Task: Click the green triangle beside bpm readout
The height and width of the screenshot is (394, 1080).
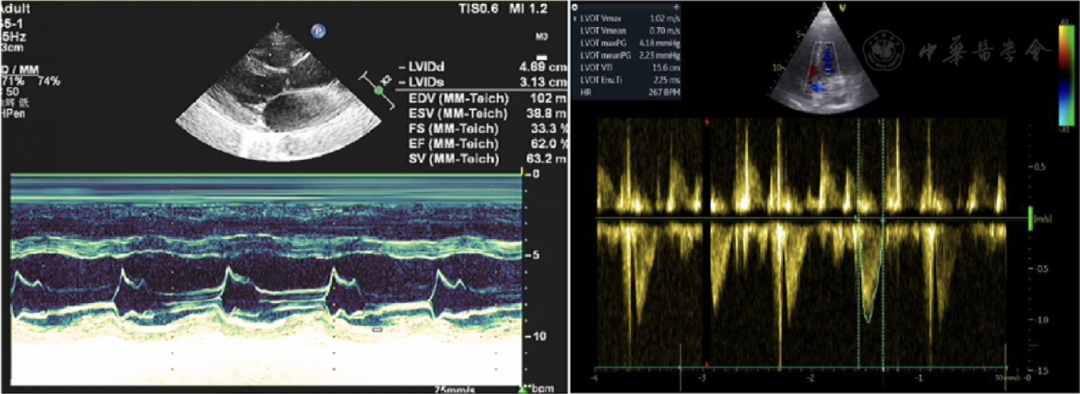Action: (523, 390)
